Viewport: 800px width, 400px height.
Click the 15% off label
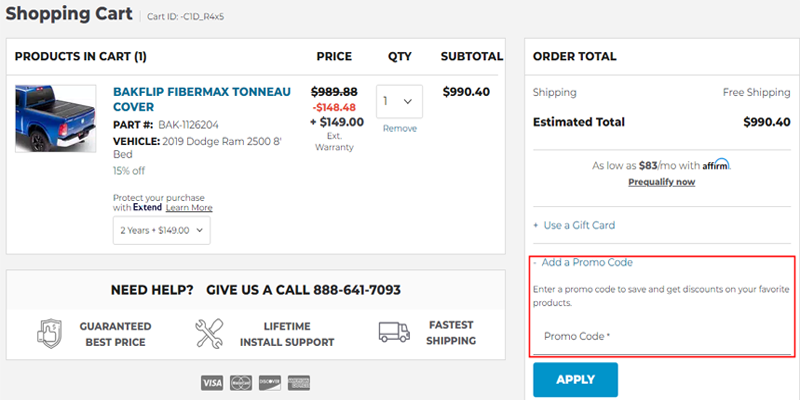click(129, 171)
